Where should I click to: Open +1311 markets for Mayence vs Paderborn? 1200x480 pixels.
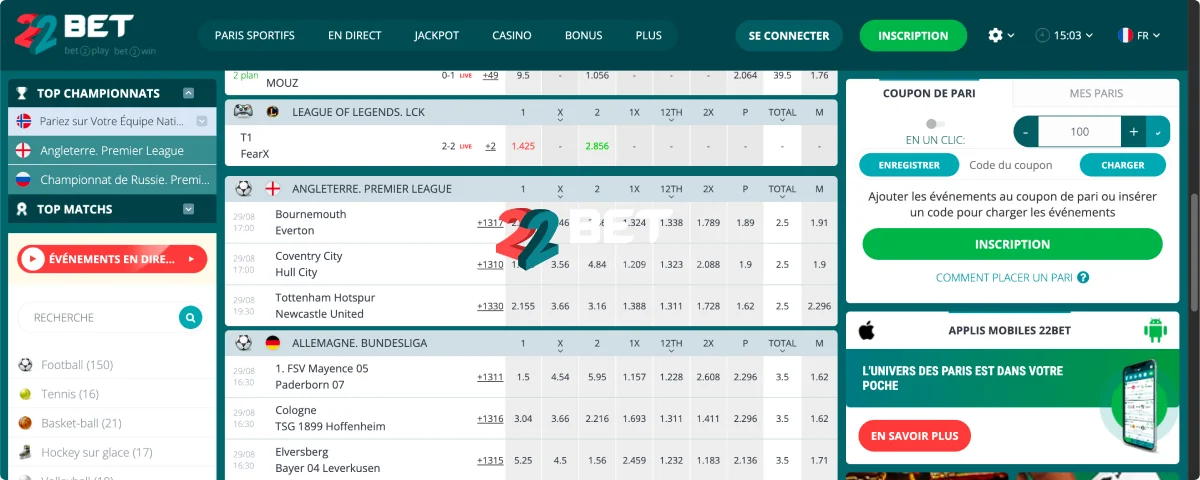490,377
